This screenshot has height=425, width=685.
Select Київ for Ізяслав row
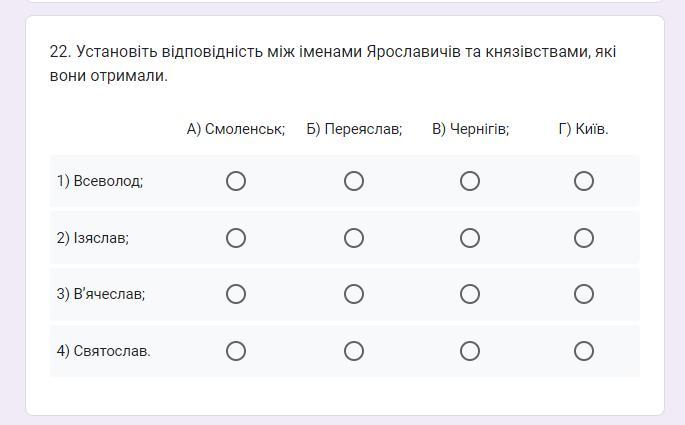click(584, 238)
